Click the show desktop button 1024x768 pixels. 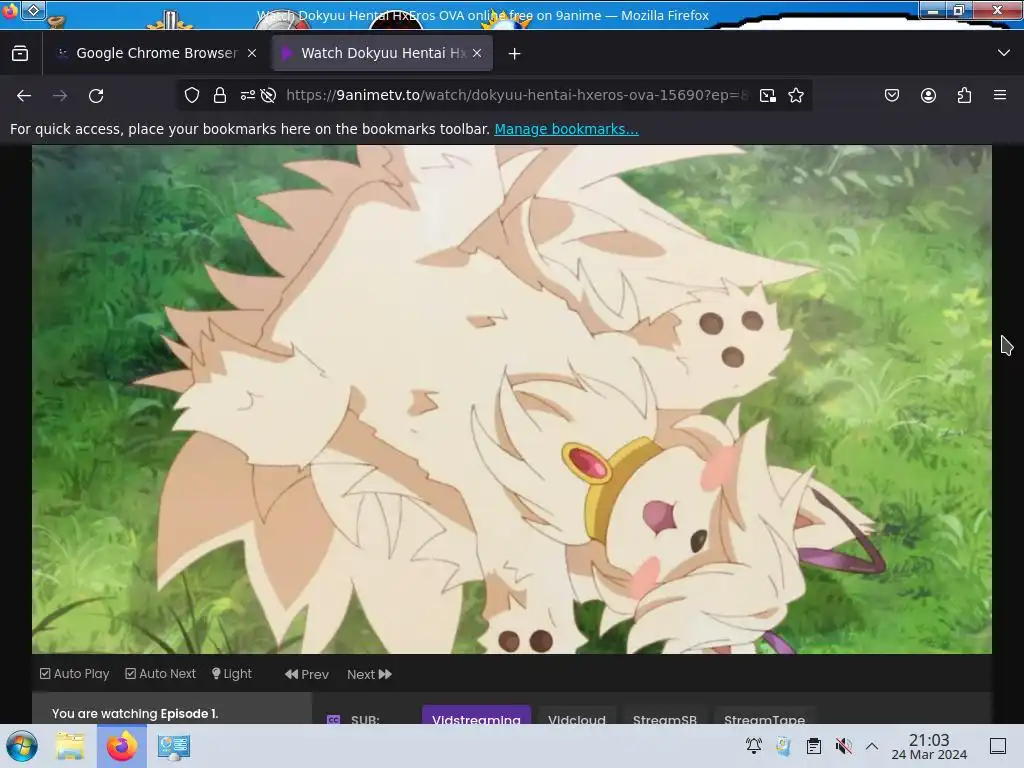click(998, 746)
